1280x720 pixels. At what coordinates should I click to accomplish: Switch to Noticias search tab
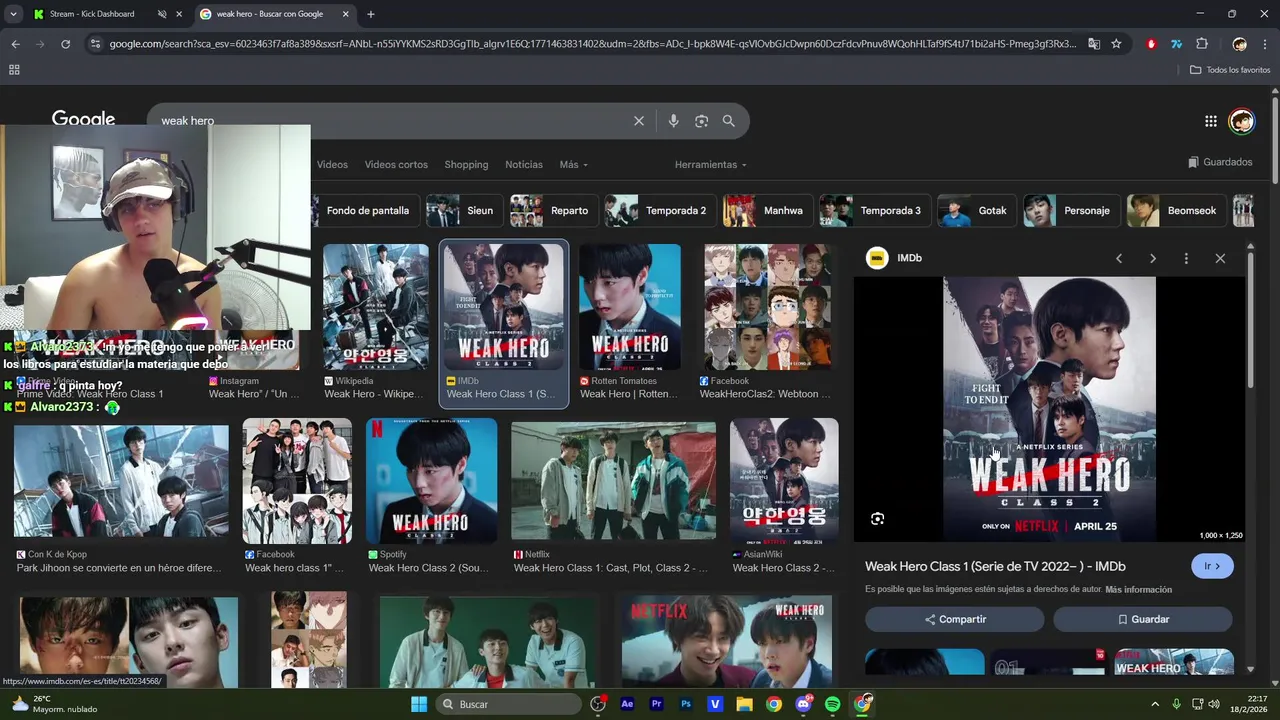click(524, 165)
